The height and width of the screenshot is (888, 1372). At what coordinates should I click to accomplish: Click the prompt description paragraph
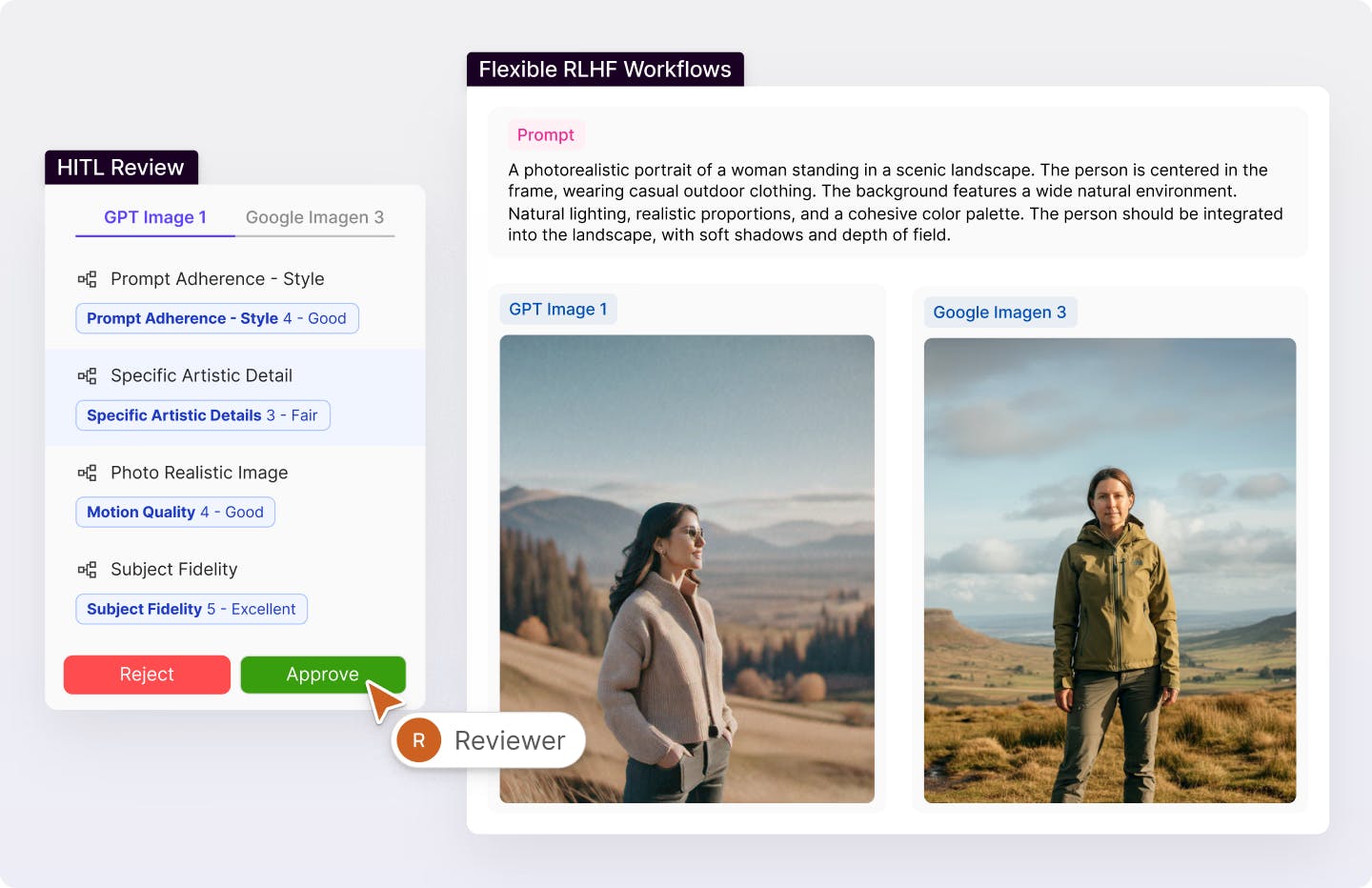[x=896, y=203]
